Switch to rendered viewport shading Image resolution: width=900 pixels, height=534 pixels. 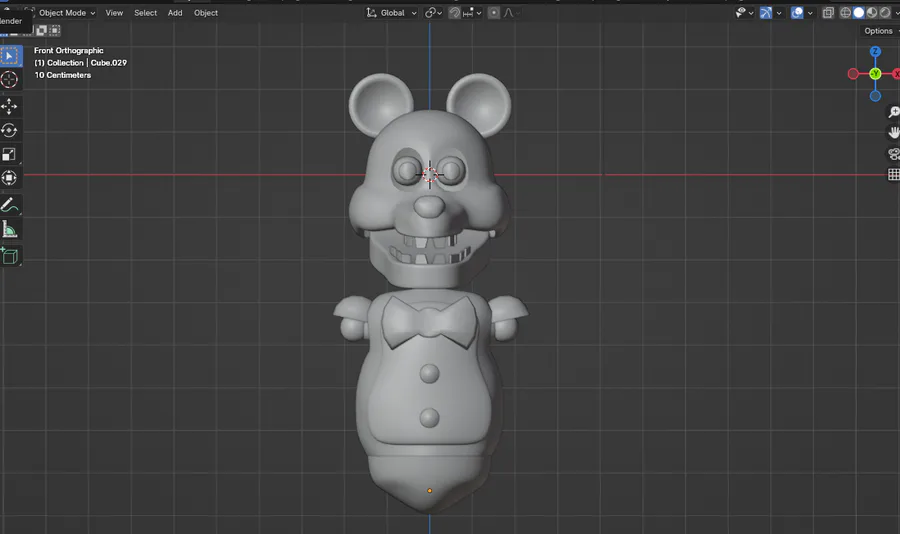point(885,13)
